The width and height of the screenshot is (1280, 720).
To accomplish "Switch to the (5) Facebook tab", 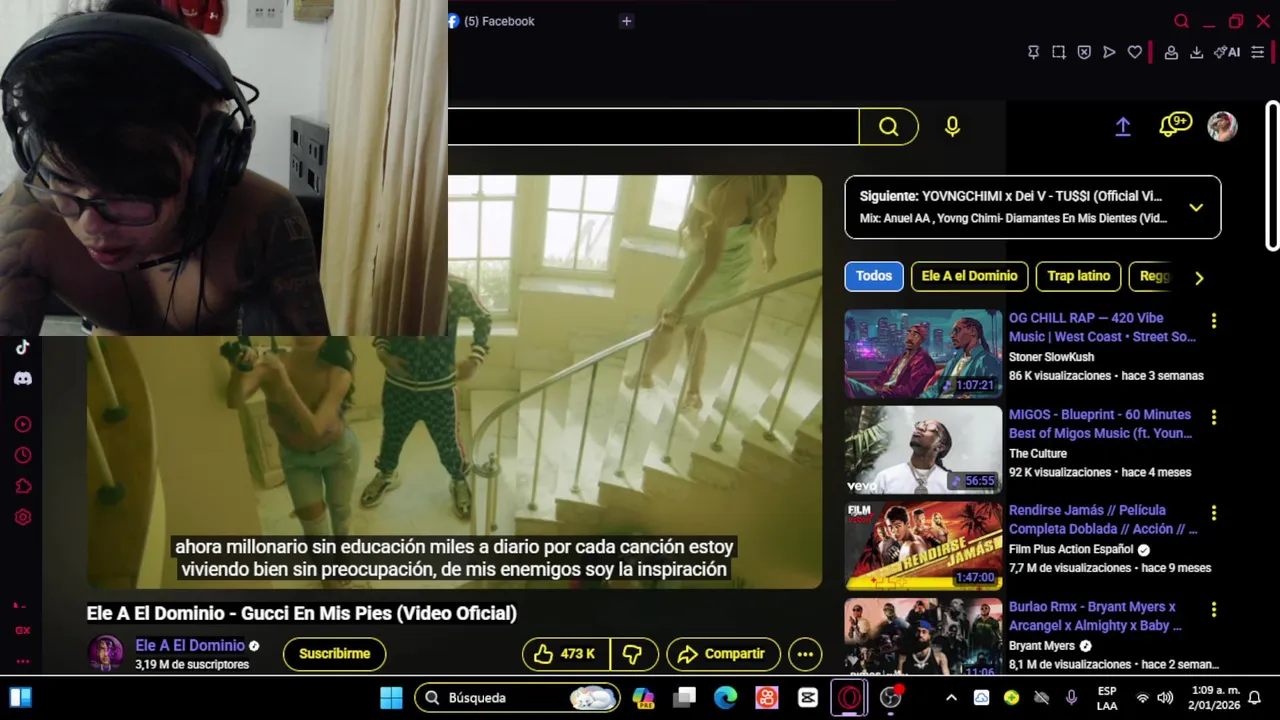I will [491, 21].
